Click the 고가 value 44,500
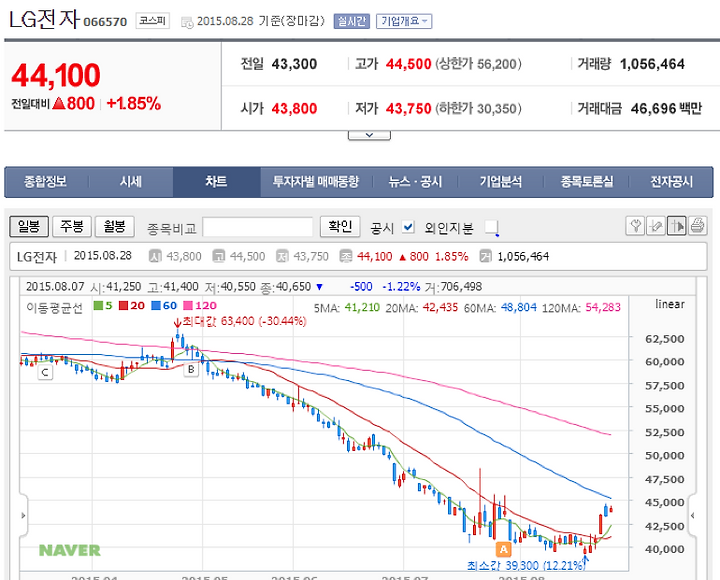The height and width of the screenshot is (580, 720). [x=409, y=64]
